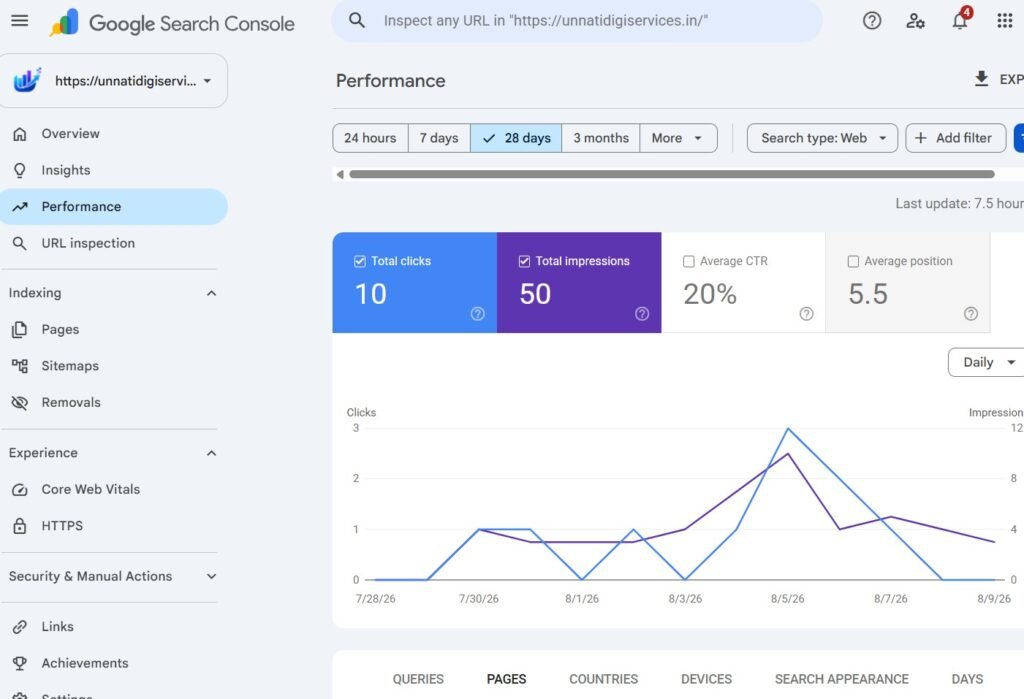Open users and permissions settings icon

(915, 21)
